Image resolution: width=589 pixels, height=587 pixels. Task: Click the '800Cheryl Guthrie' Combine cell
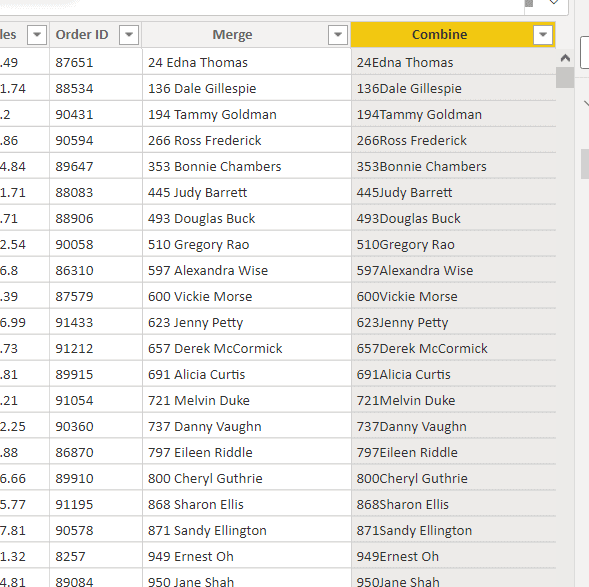click(454, 478)
